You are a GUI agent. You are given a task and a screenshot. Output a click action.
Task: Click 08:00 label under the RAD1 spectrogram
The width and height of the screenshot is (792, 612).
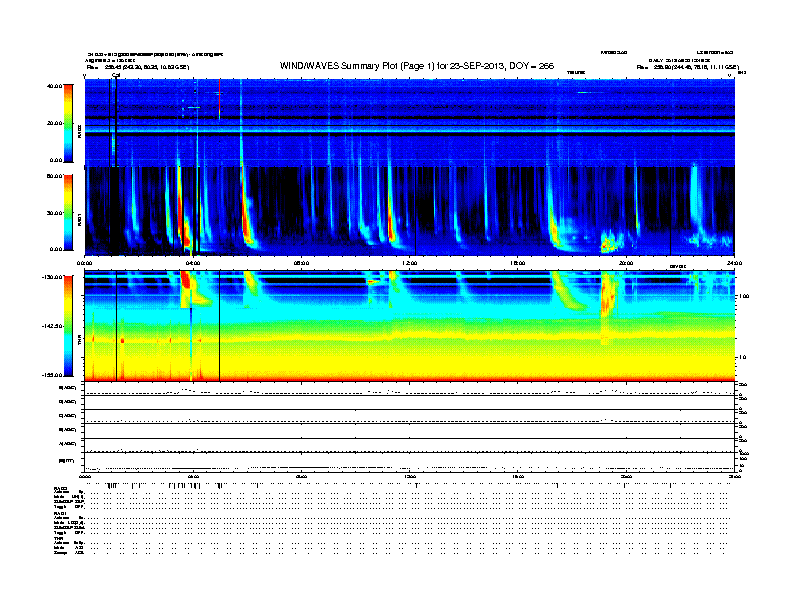(301, 263)
